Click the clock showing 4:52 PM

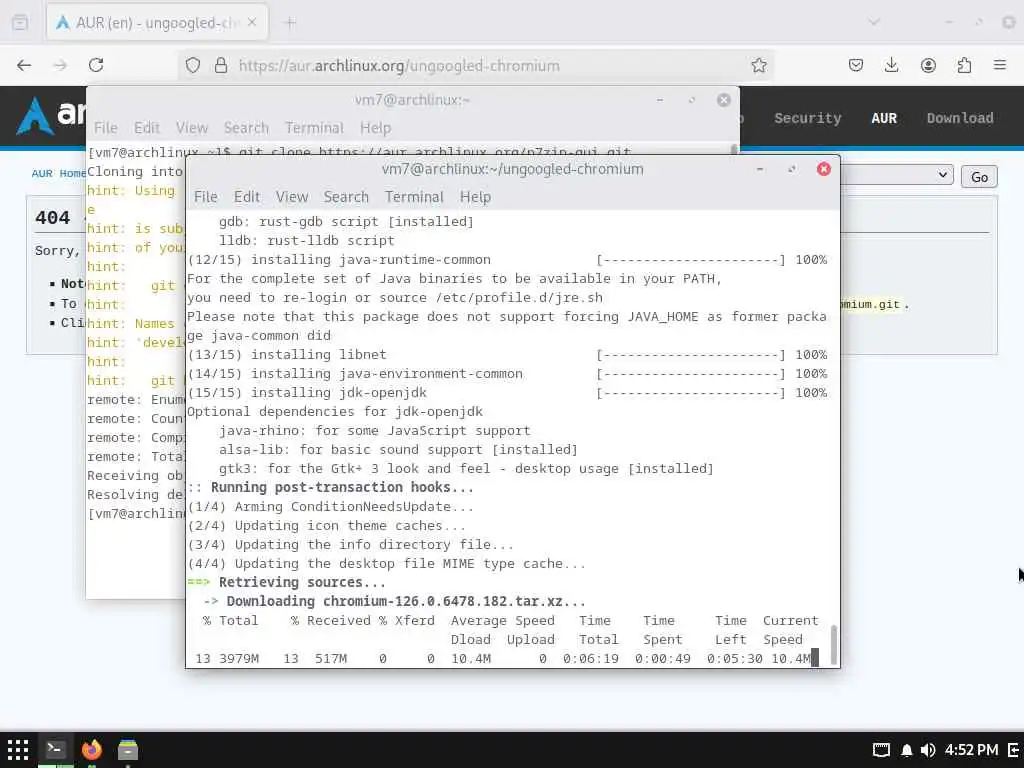971,750
